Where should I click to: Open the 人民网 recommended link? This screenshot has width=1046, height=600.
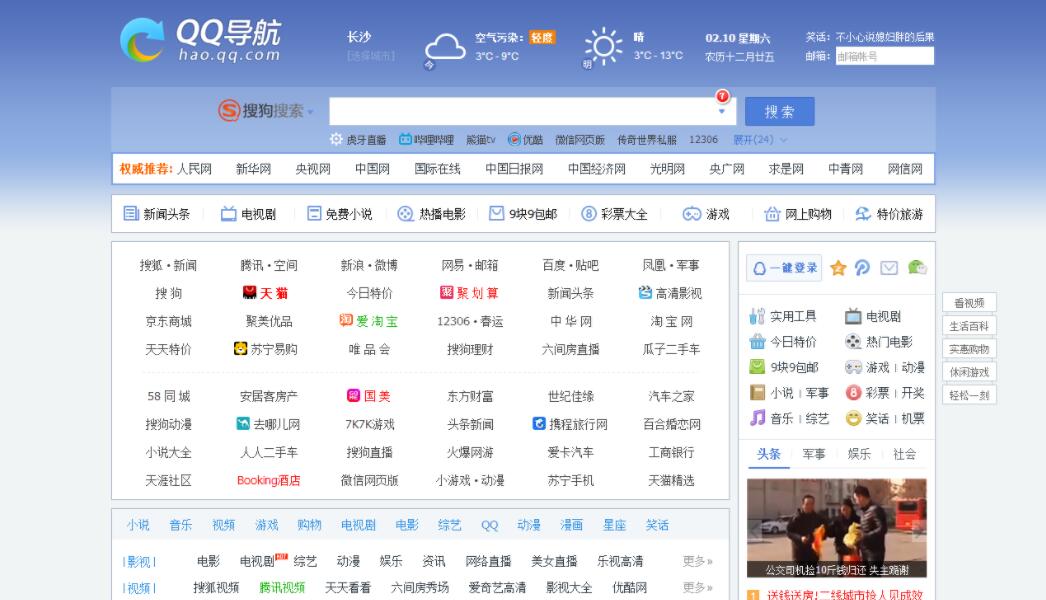pos(194,169)
